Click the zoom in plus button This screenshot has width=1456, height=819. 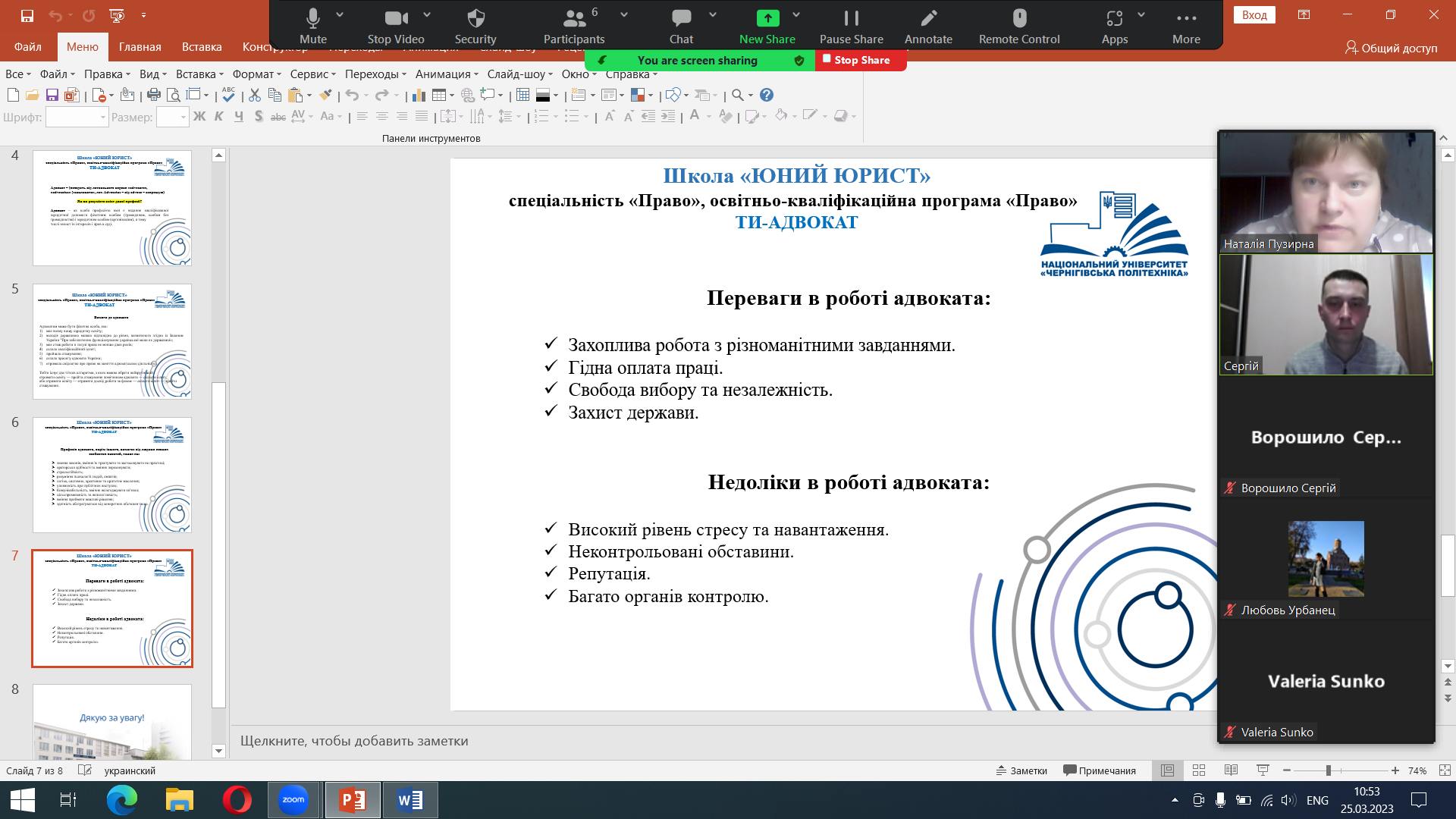[x=1395, y=770]
